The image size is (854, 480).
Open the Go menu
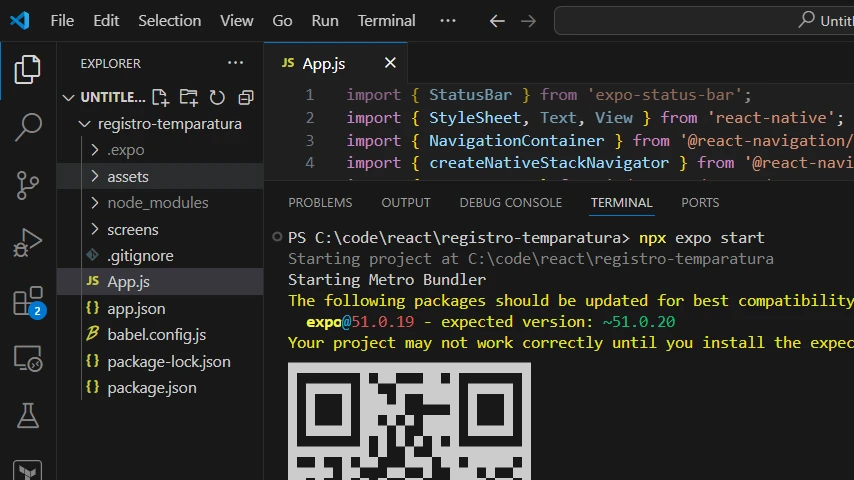(x=282, y=21)
